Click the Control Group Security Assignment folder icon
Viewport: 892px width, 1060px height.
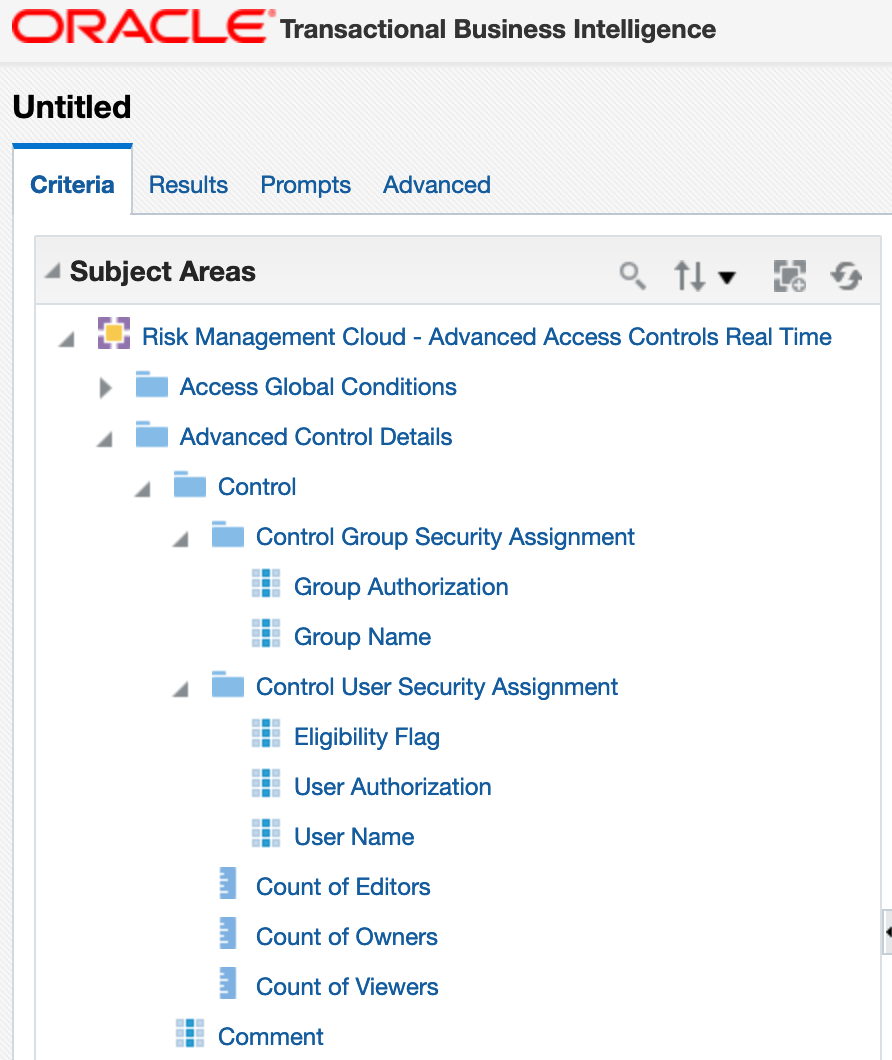pyautogui.click(x=227, y=534)
